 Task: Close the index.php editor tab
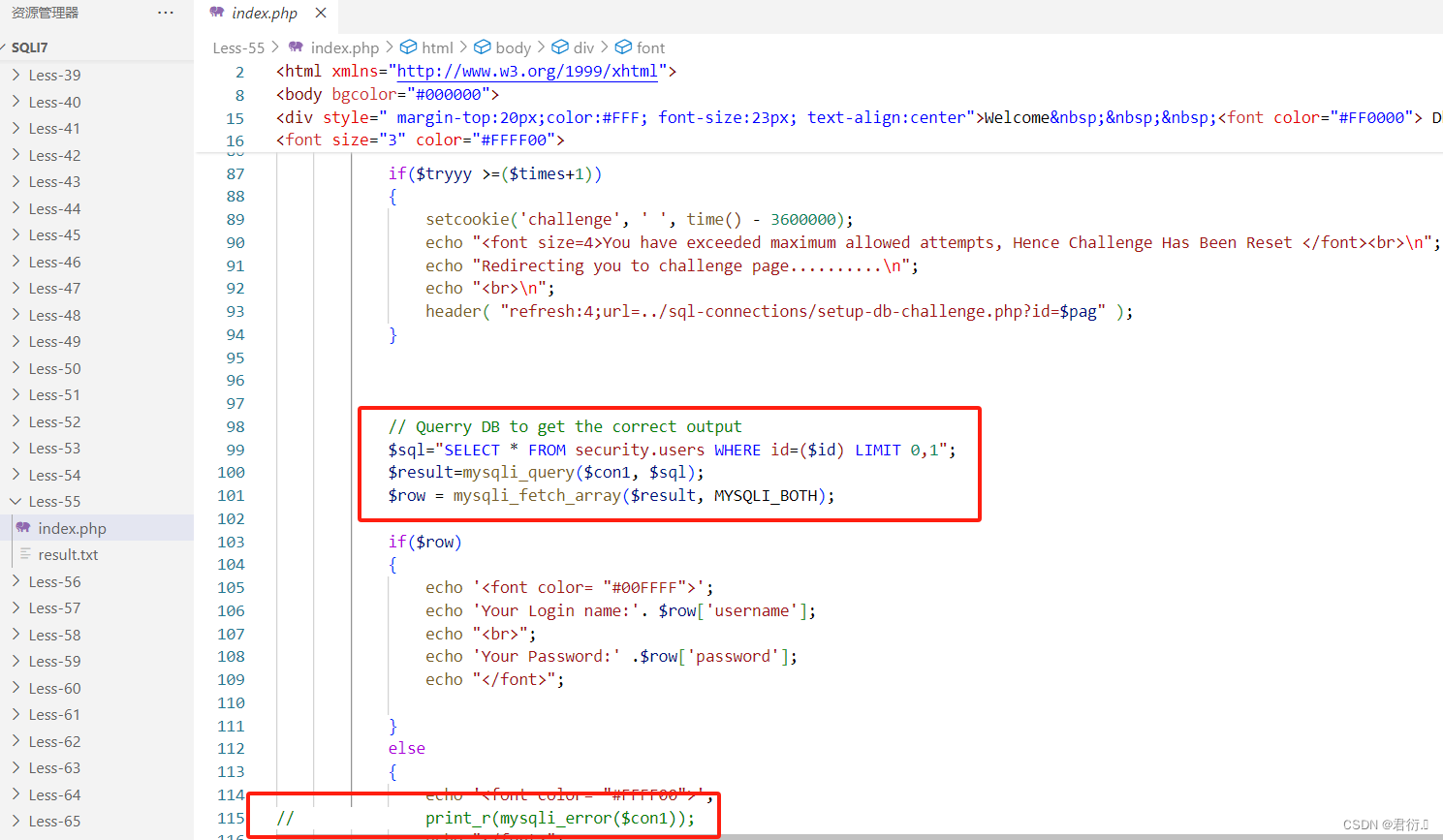[321, 13]
